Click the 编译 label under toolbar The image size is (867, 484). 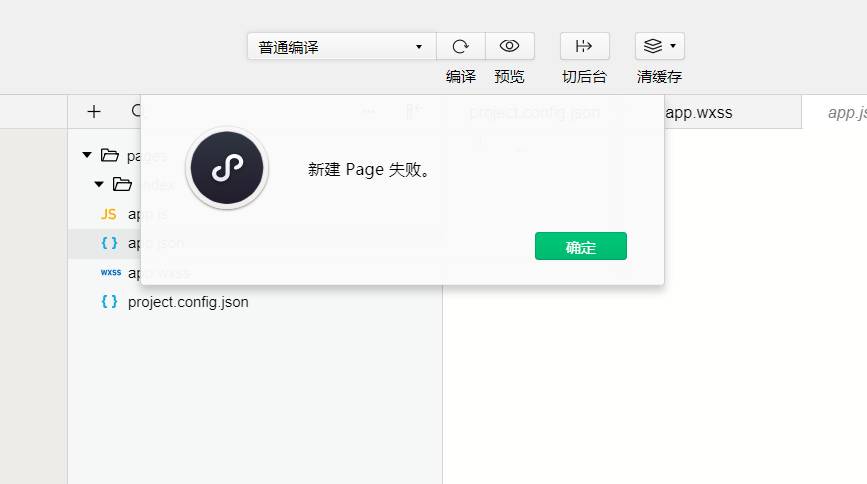pos(461,76)
